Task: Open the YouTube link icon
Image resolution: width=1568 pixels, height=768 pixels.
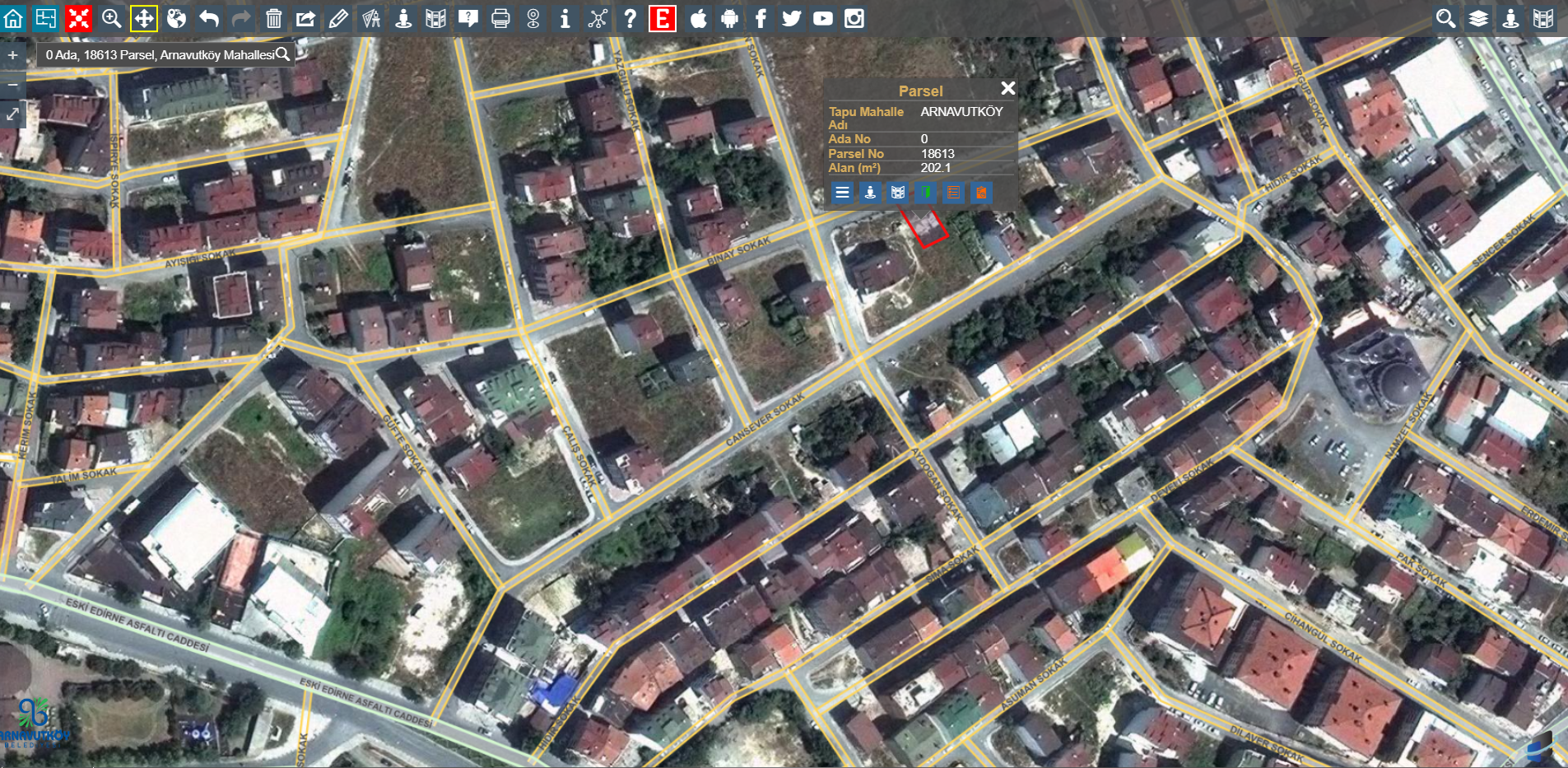Action: 822,18
